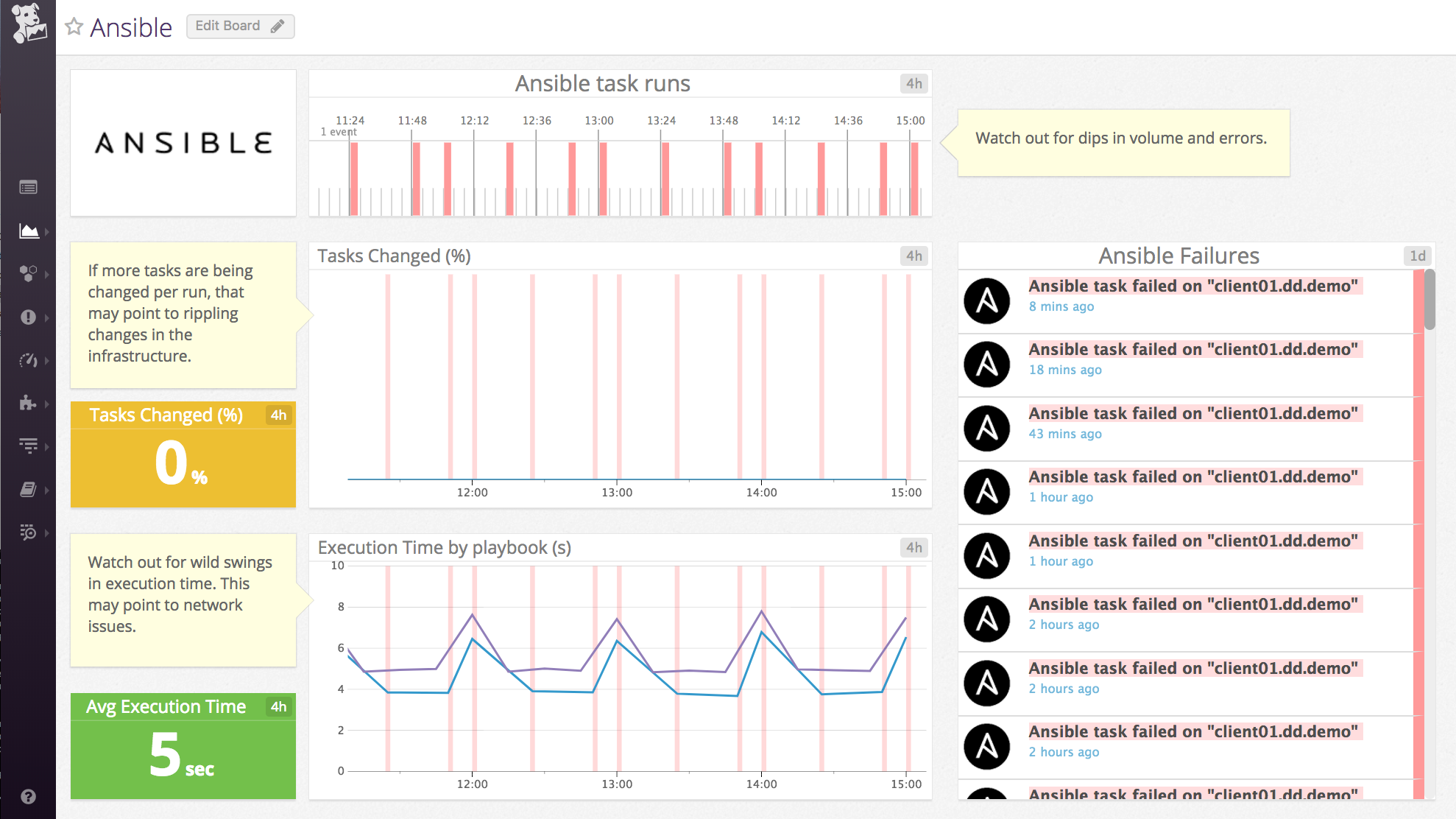Click the saved searches icon at sidebar bottom

[x=28, y=533]
